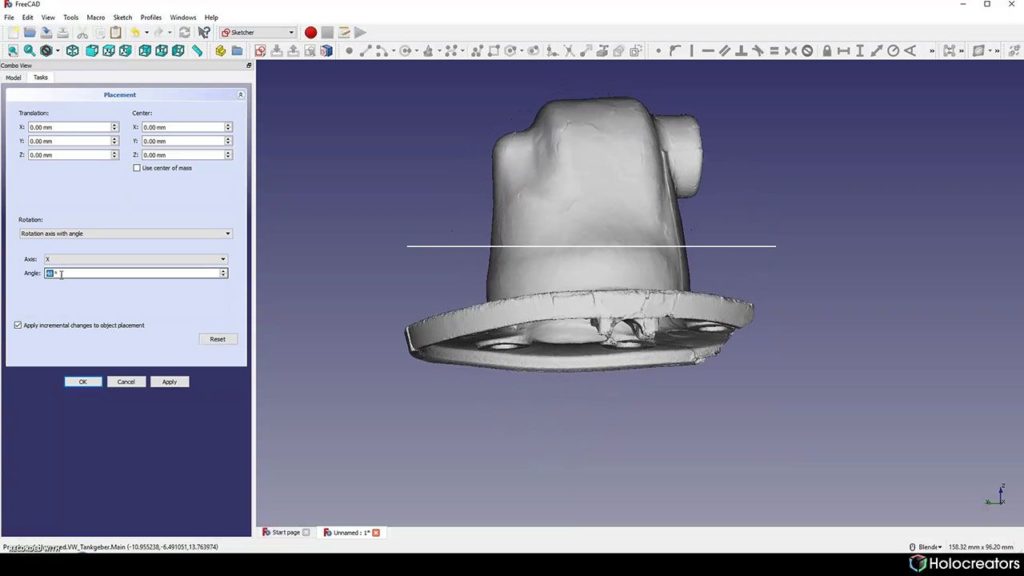This screenshot has height=576, width=1024.
Task: Enable Use center of mass checkbox
Action: coord(136,168)
